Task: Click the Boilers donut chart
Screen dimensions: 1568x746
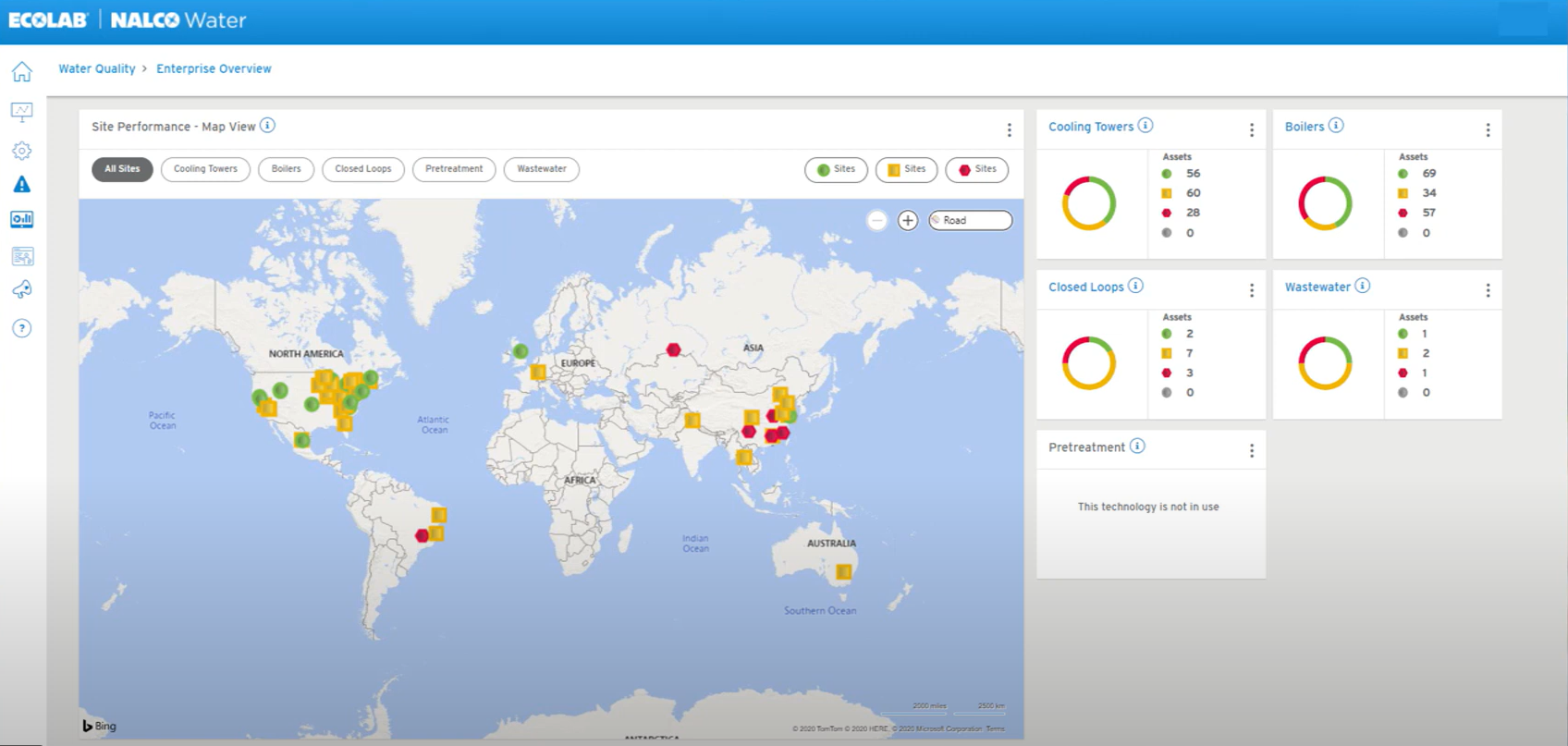Action: [1325, 203]
